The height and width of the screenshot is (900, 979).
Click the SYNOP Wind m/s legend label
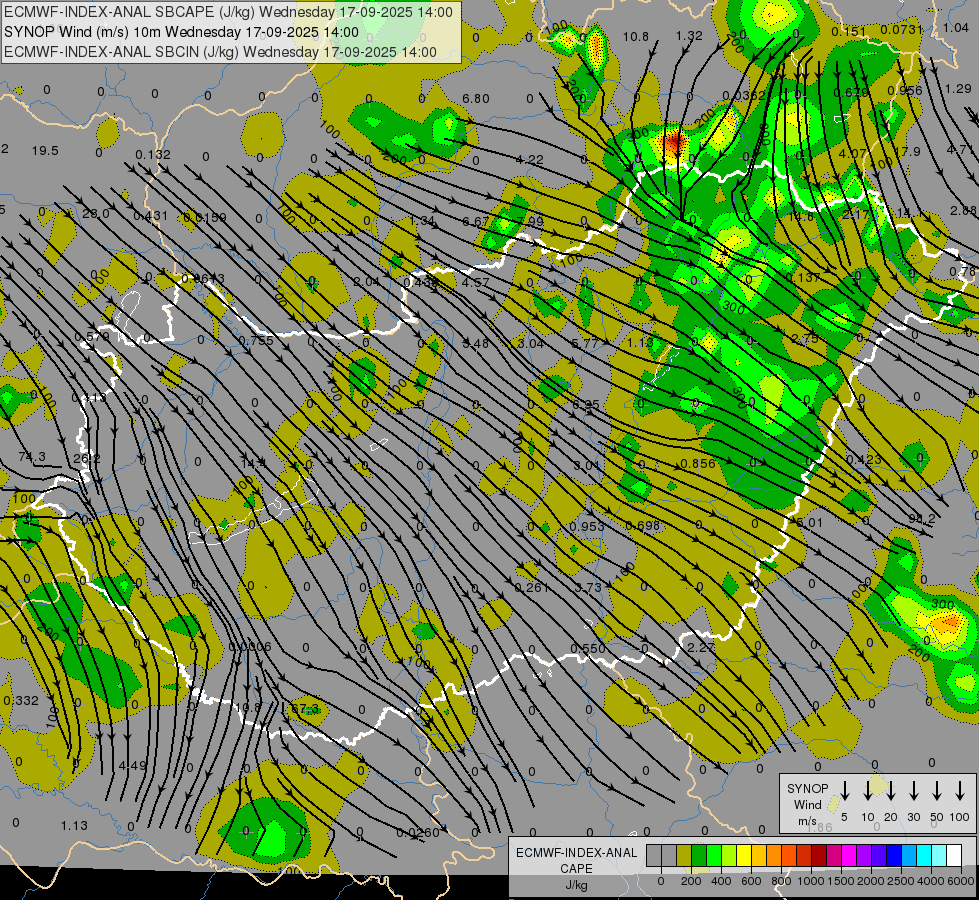tap(807, 804)
